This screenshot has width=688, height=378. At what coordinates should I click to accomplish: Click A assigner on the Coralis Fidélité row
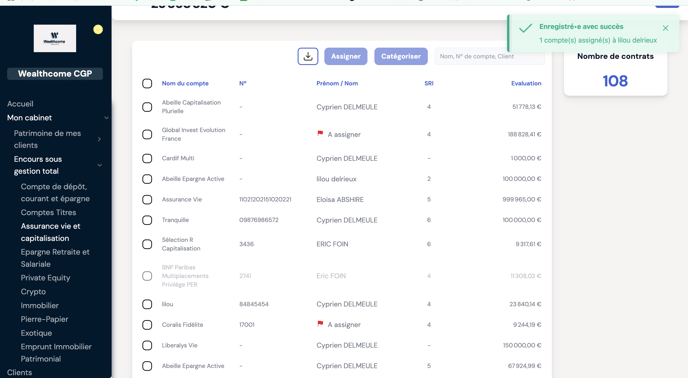pyautogui.click(x=344, y=325)
